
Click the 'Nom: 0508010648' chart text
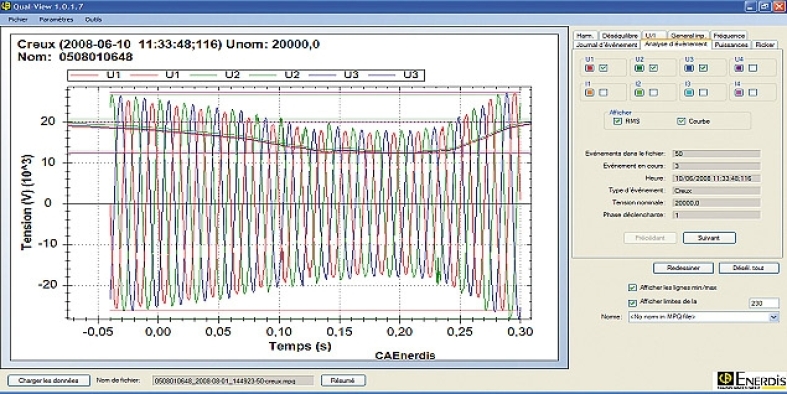click(x=75, y=57)
